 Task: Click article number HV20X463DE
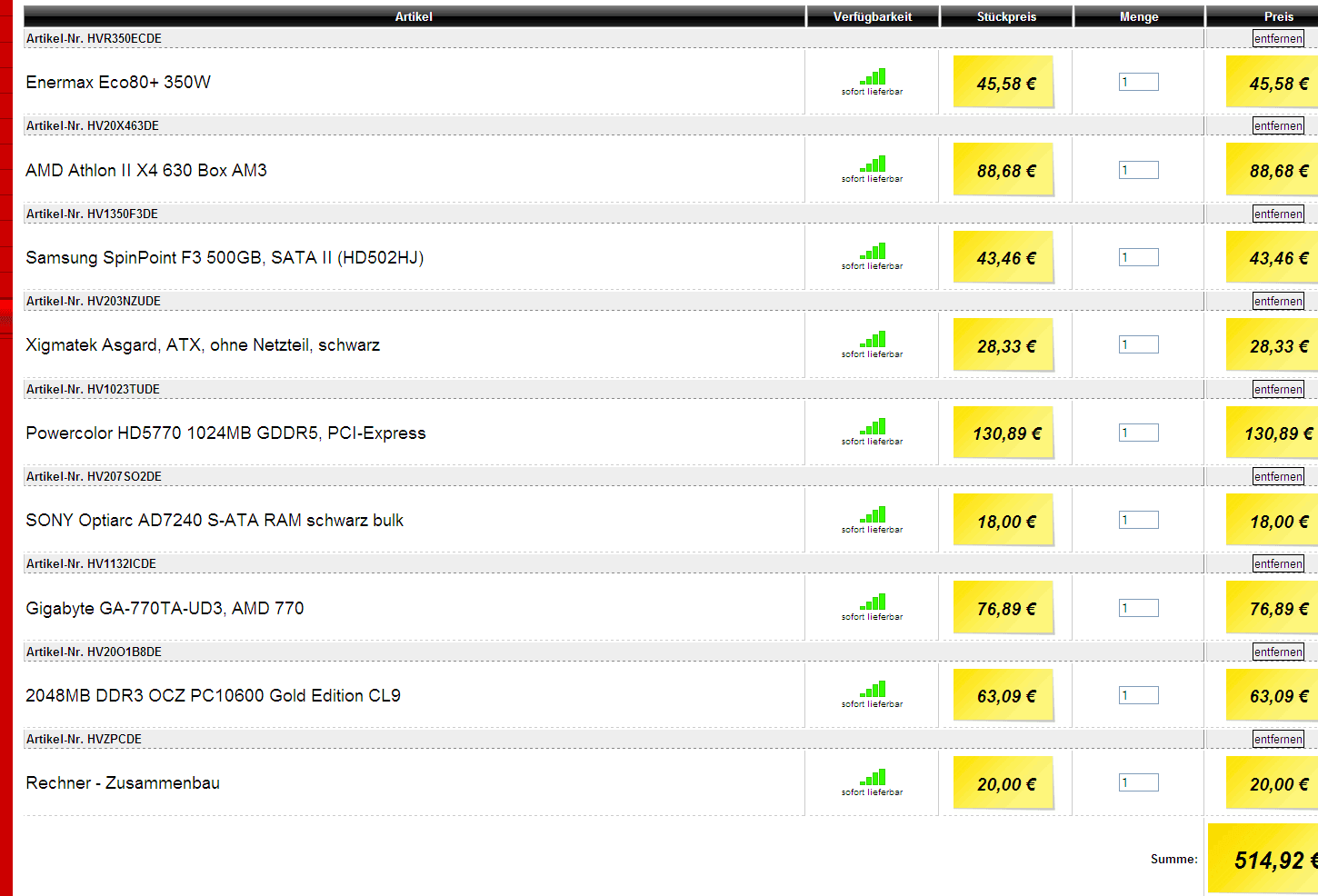click(123, 125)
